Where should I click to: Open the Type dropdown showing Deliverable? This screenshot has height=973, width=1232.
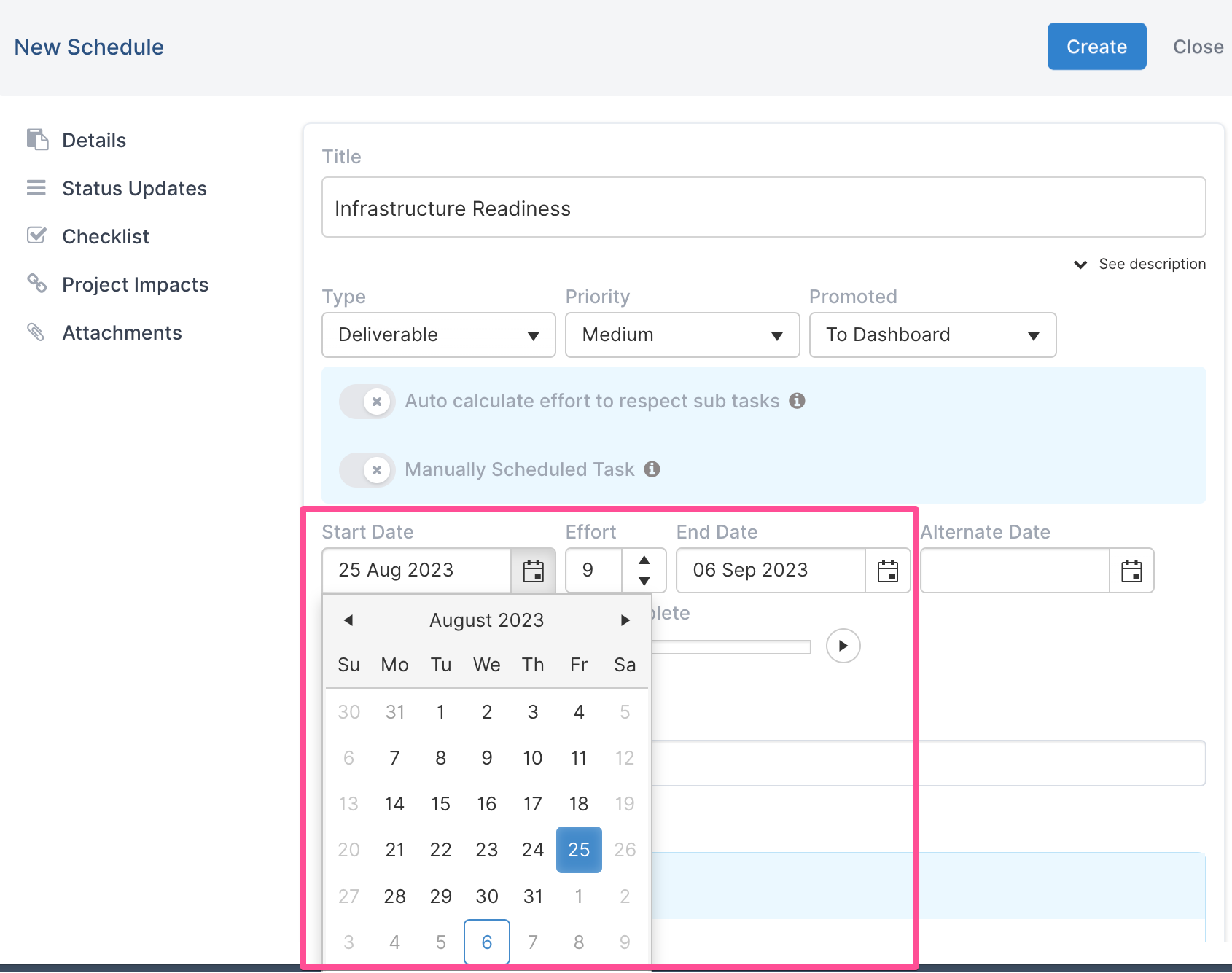[x=439, y=335]
